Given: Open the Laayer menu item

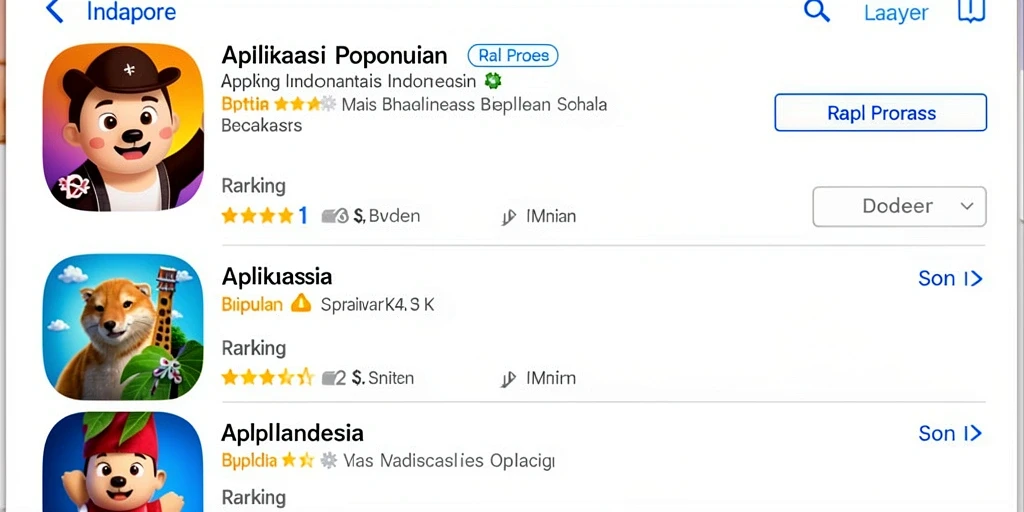Looking at the screenshot, I should (x=896, y=13).
